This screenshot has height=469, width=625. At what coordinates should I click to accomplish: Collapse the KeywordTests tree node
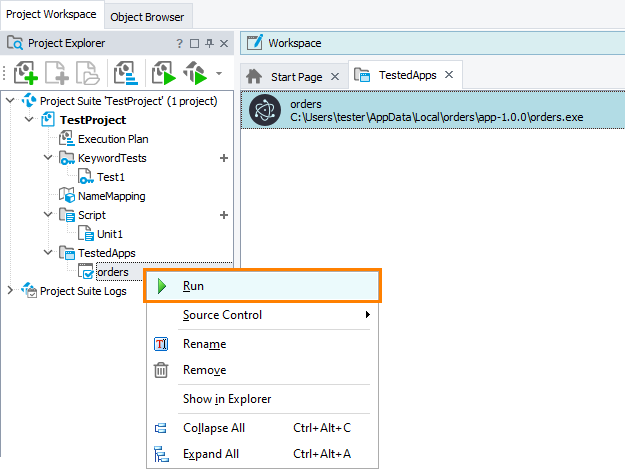coord(48,158)
